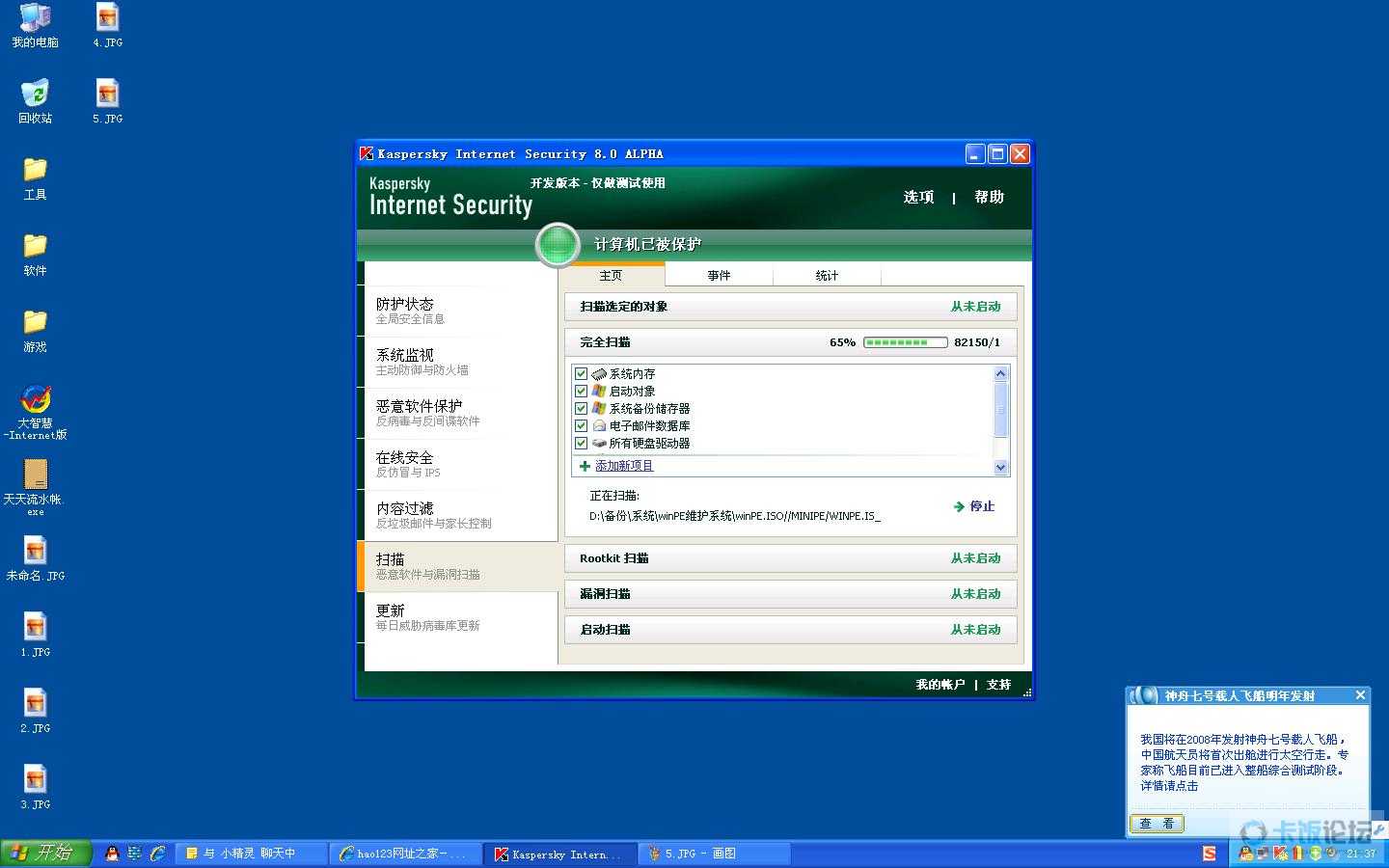Select the 游戏 folder on desktop
The image size is (1389, 868).
point(35,330)
